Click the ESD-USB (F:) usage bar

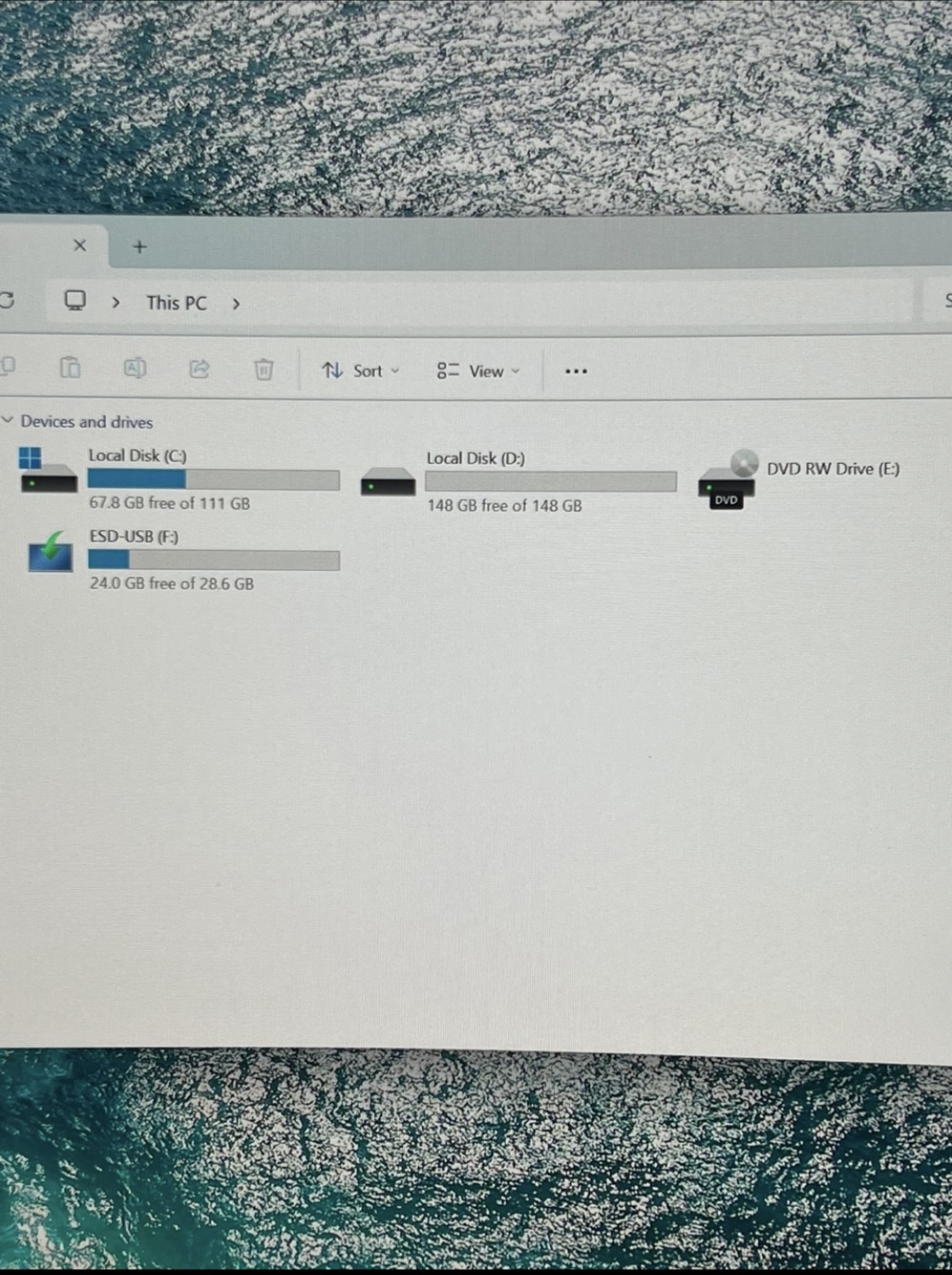click(213, 560)
